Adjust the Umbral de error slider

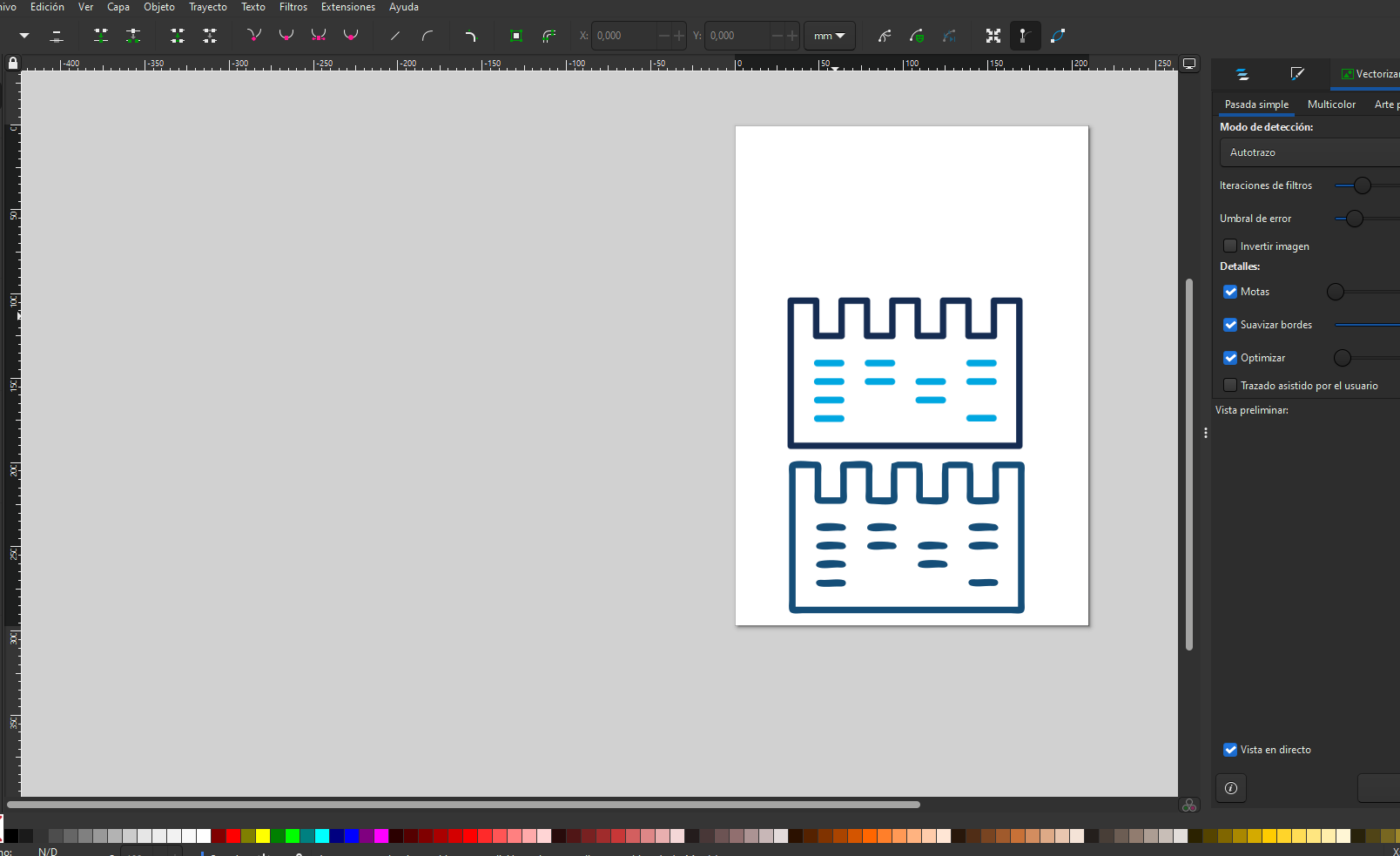1354,219
